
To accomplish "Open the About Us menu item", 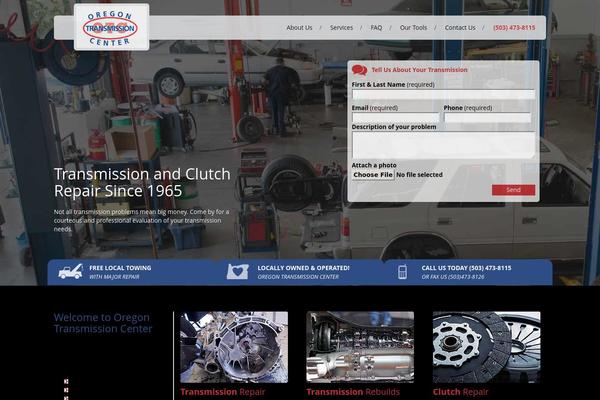I will [299, 28].
